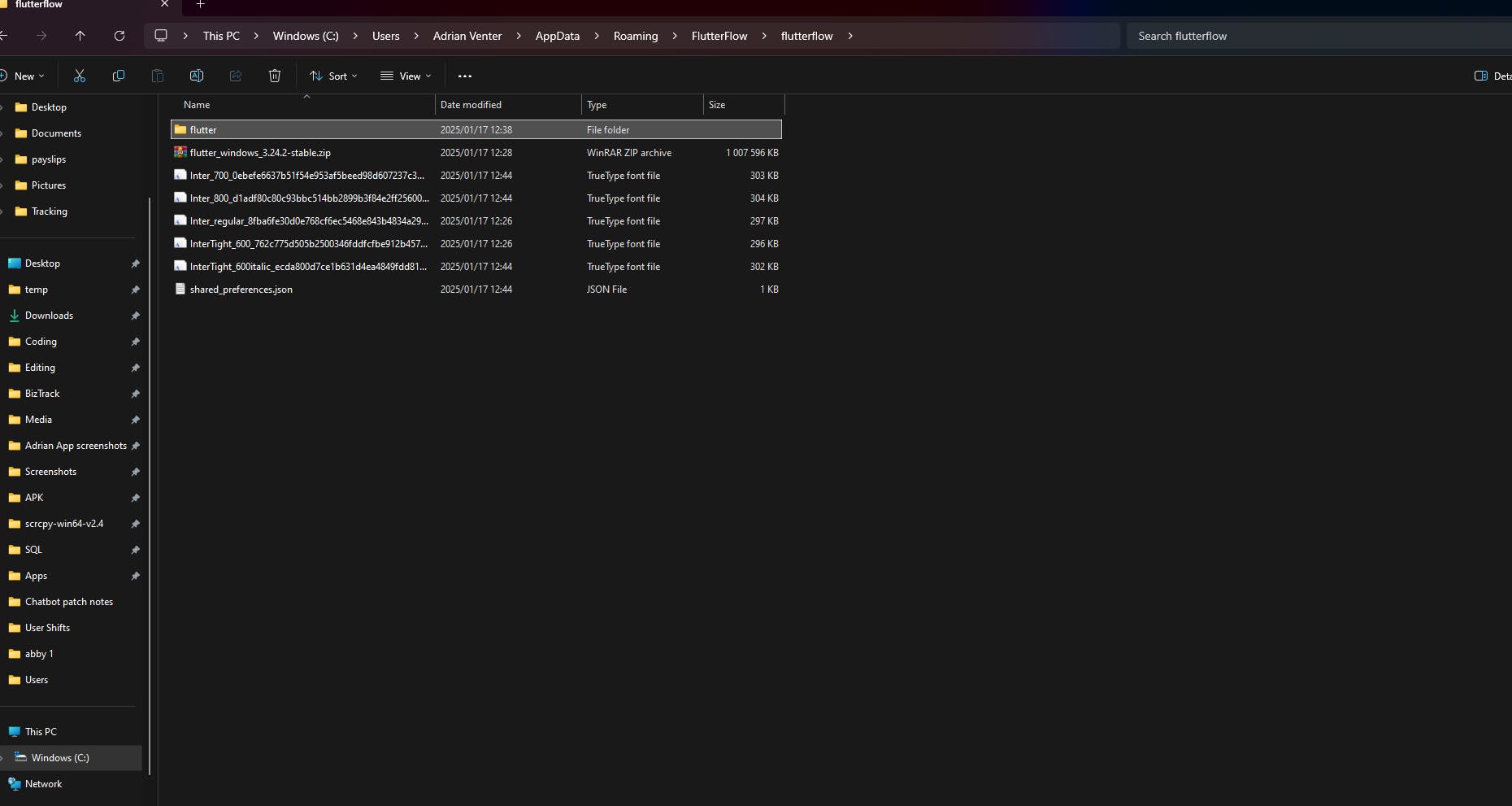Expand chevron after Roaming breadcrumb
Screen dimensions: 1512x806
(675, 36)
